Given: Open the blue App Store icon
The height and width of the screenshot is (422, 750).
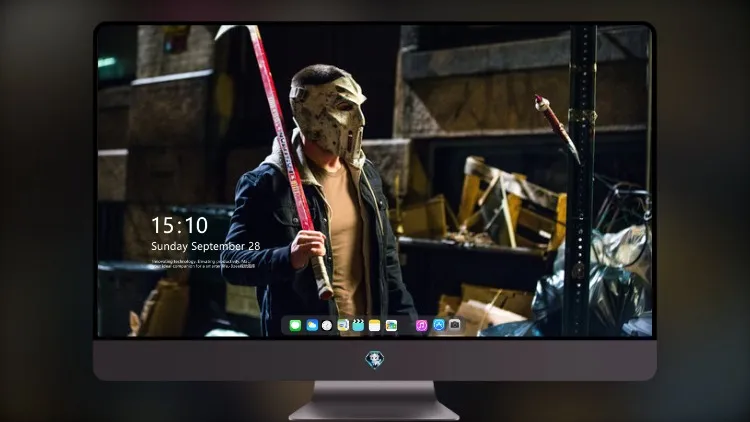Looking at the screenshot, I should pyautogui.click(x=439, y=325).
